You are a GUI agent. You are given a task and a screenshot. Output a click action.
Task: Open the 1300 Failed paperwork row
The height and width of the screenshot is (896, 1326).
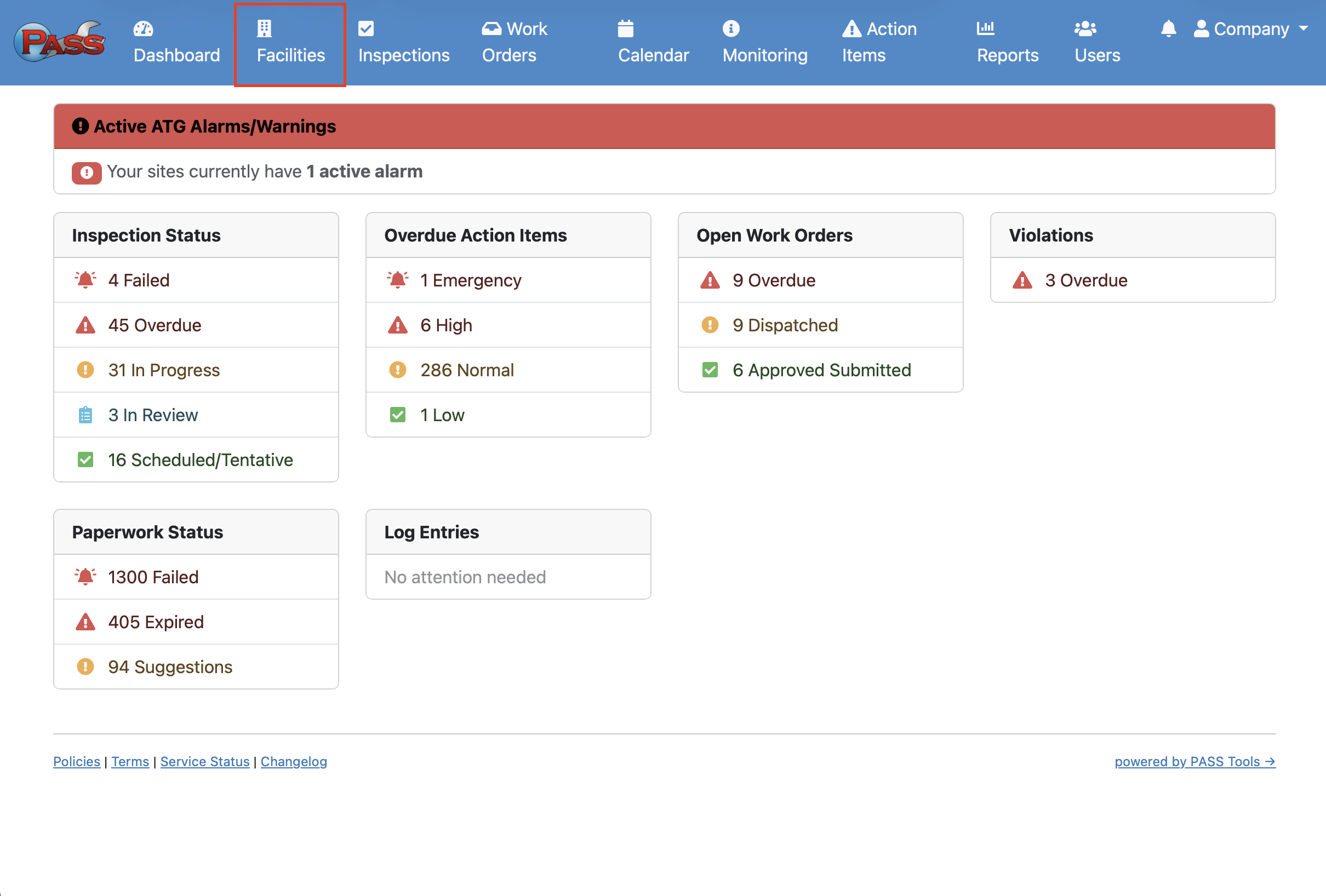tap(153, 577)
